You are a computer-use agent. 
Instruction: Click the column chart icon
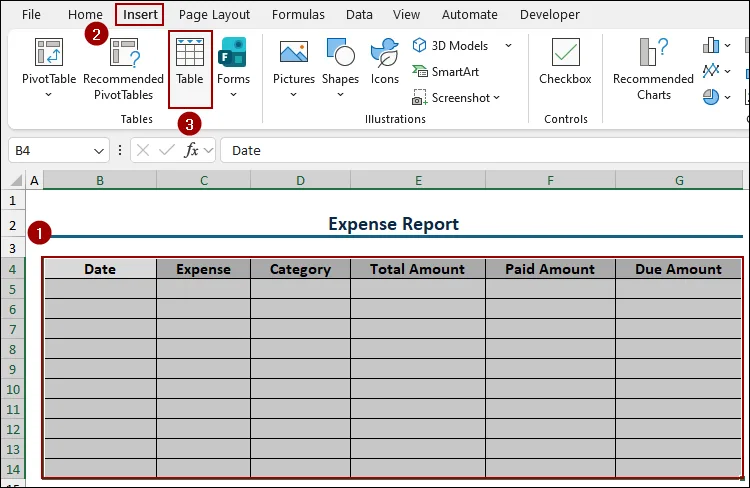click(711, 45)
